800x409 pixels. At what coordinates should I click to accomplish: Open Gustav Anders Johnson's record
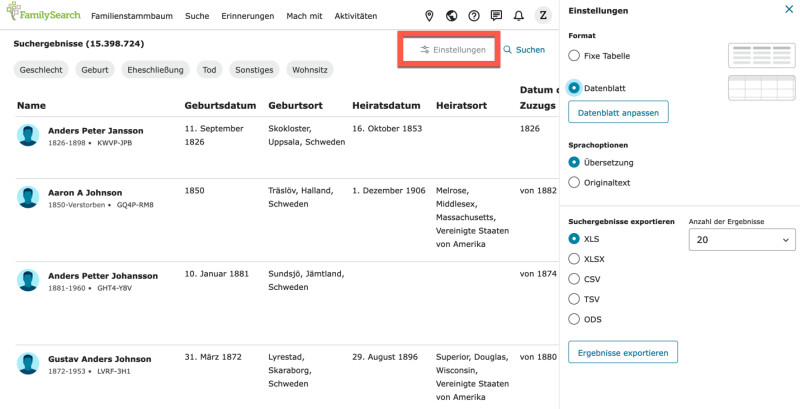(x=99, y=359)
